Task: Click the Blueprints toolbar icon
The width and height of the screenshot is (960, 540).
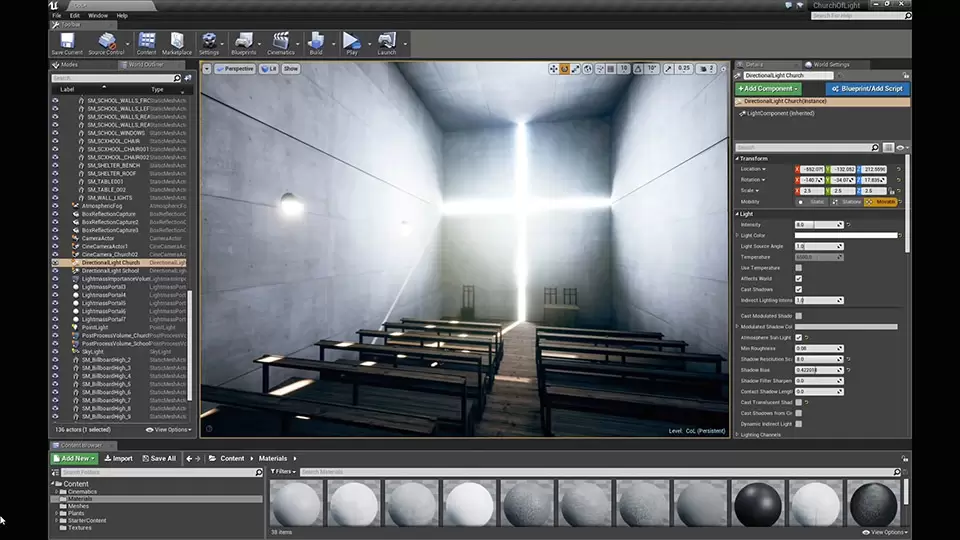Action: point(243,42)
